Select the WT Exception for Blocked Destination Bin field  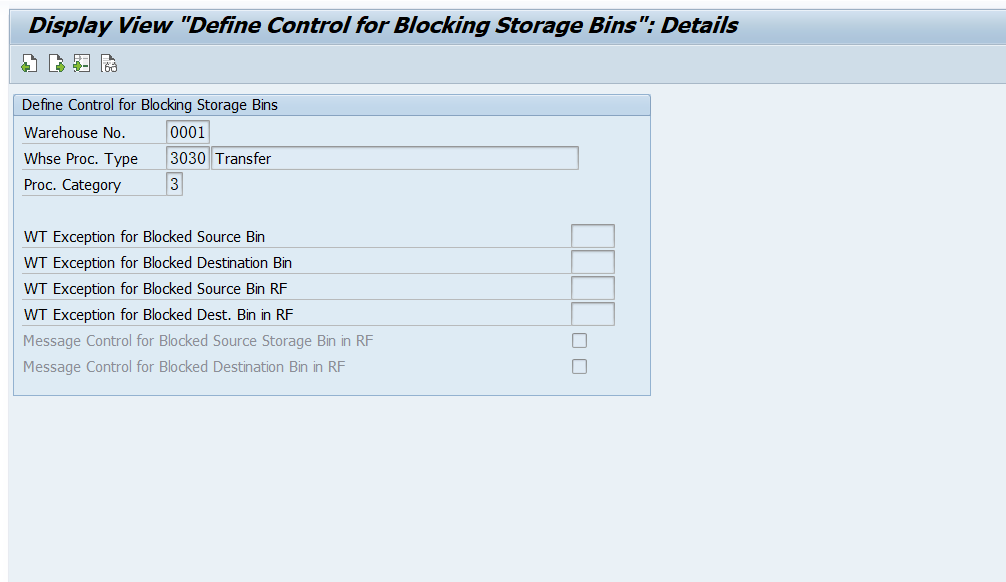(592, 263)
